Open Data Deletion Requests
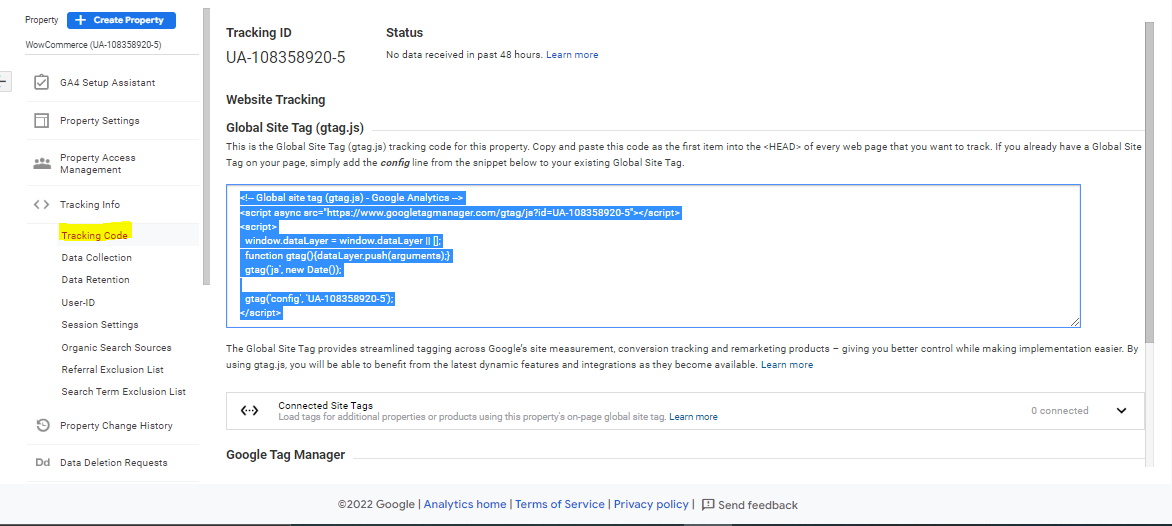Screen dimensions: 1172x526 point(113,462)
